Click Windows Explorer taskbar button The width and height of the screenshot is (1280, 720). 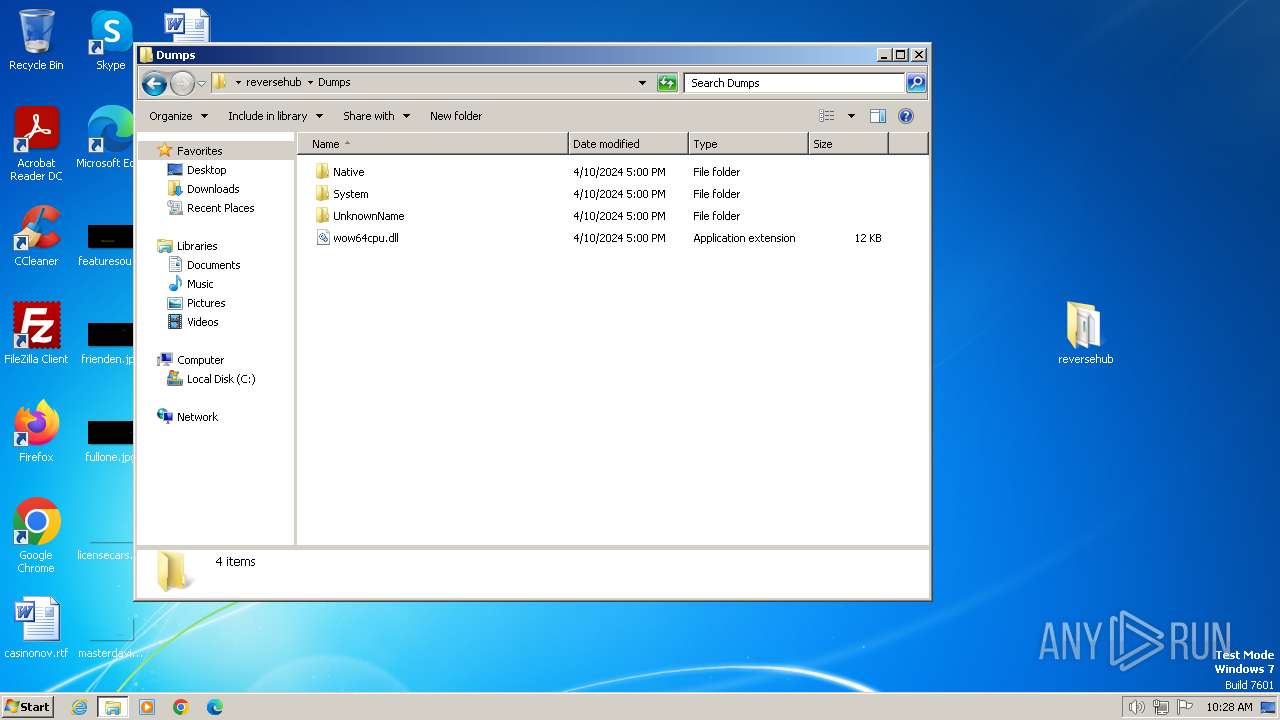point(113,707)
